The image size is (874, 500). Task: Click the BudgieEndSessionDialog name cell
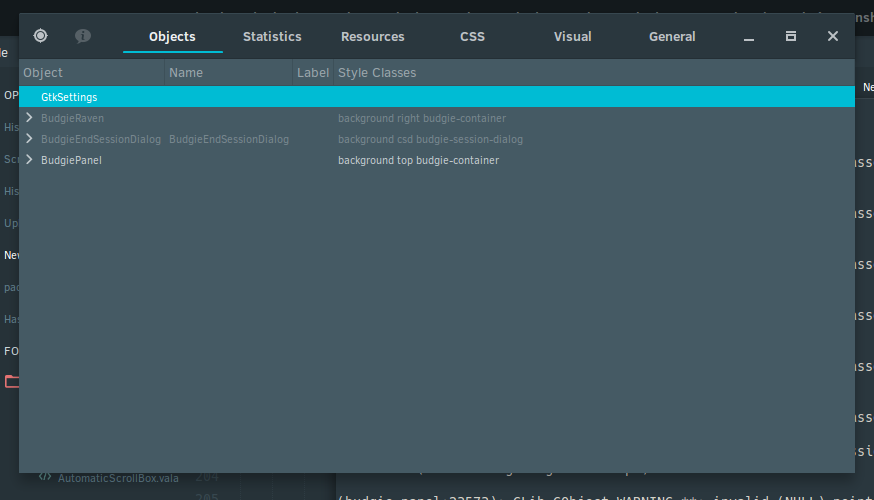(x=229, y=139)
